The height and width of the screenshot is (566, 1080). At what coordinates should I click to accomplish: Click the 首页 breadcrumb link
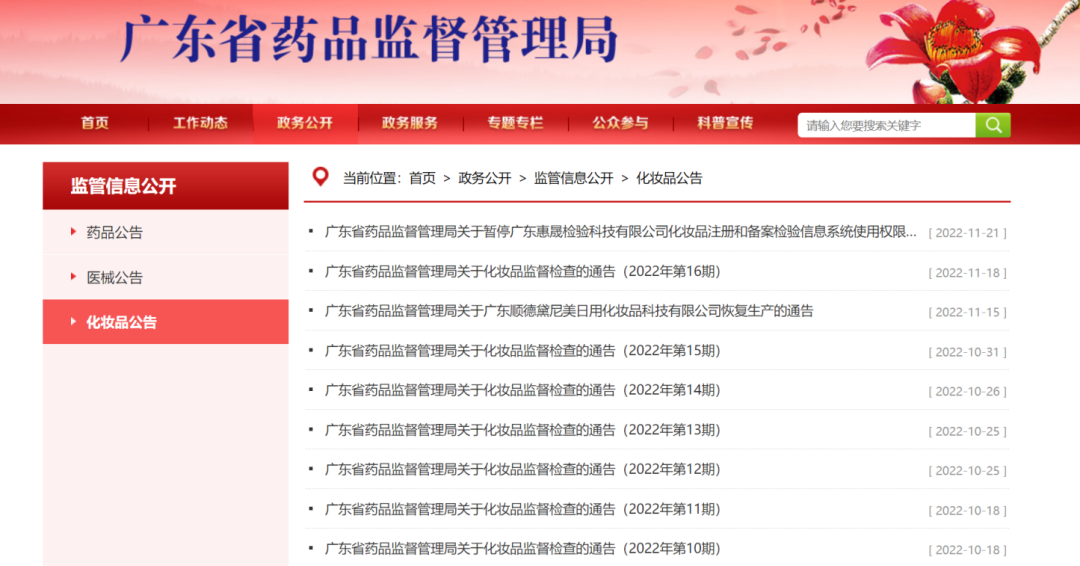[x=422, y=178]
